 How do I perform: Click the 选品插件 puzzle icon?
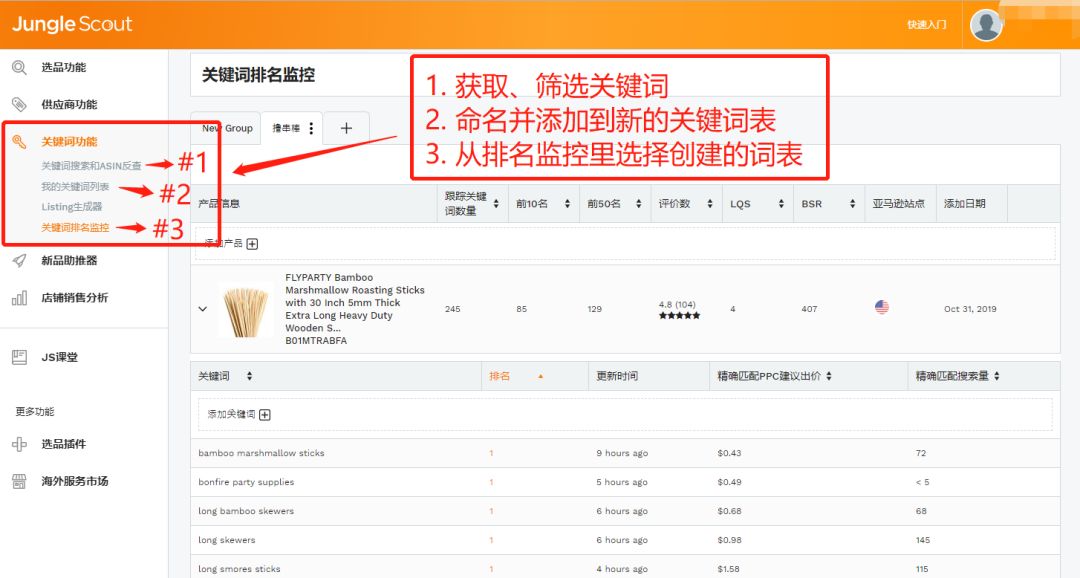click(x=19, y=444)
